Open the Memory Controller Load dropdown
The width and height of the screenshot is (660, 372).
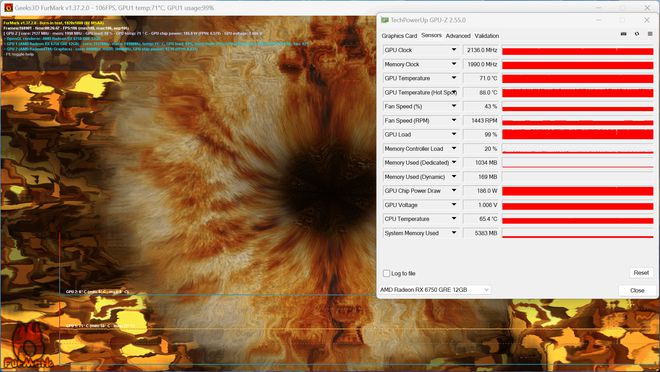(x=454, y=149)
